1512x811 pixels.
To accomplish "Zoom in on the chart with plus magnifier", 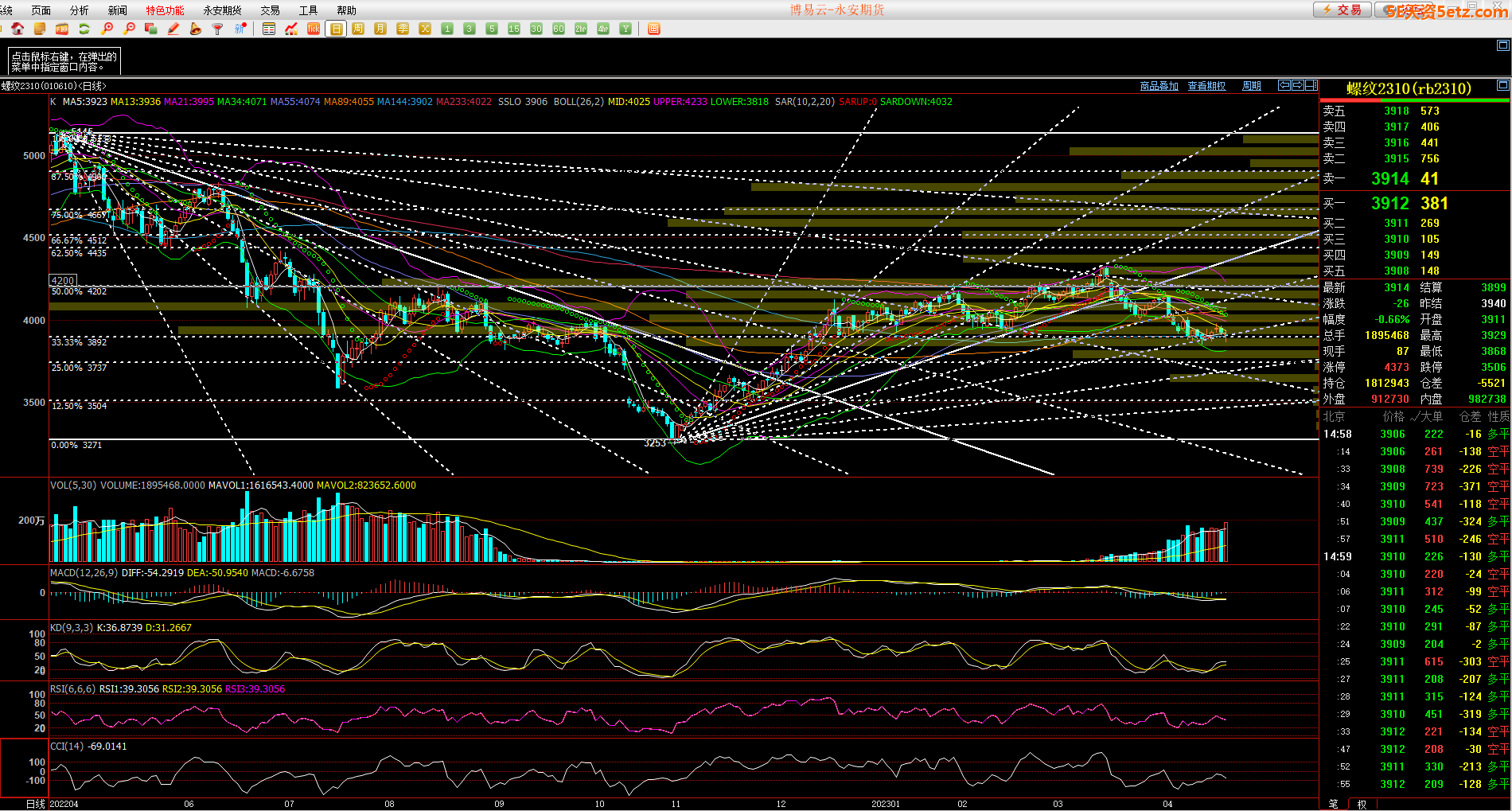I will [107, 29].
